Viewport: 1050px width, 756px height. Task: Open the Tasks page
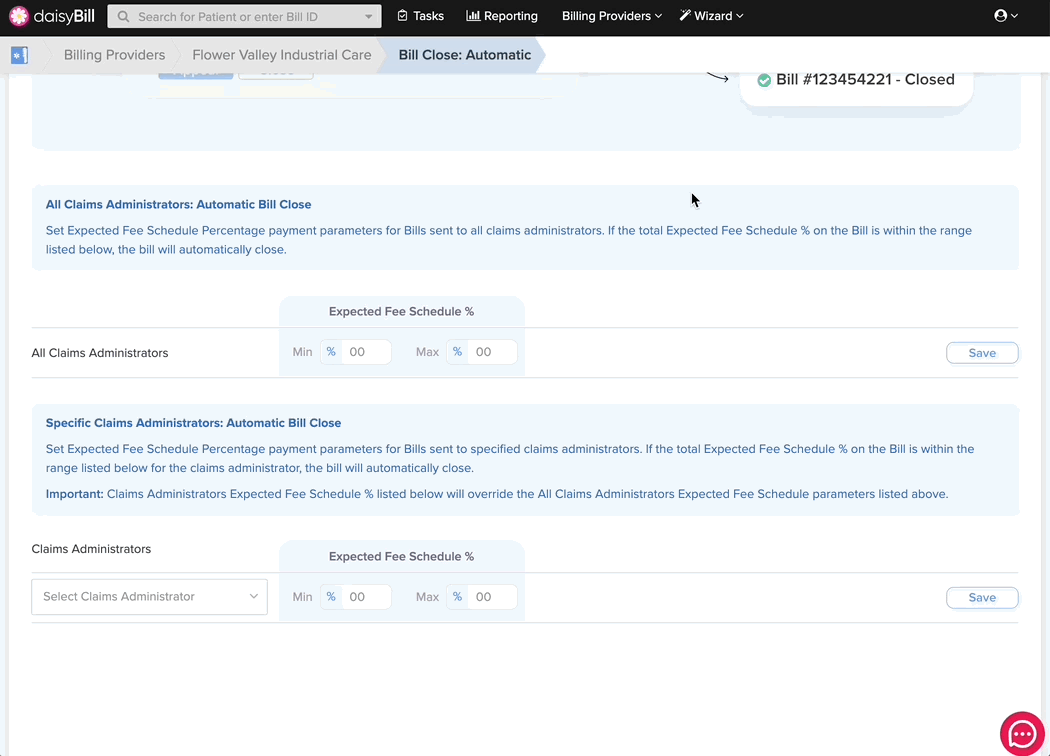[x=421, y=16]
